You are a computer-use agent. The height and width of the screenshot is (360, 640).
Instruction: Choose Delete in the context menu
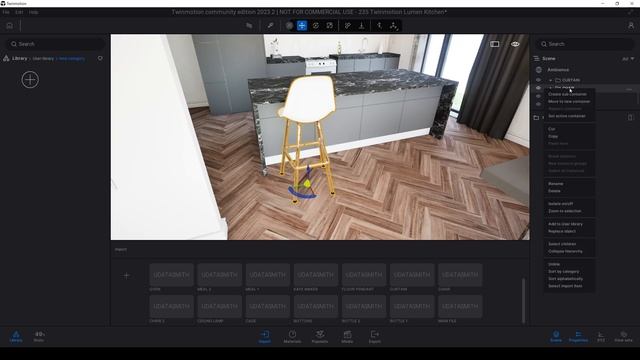pos(554,191)
